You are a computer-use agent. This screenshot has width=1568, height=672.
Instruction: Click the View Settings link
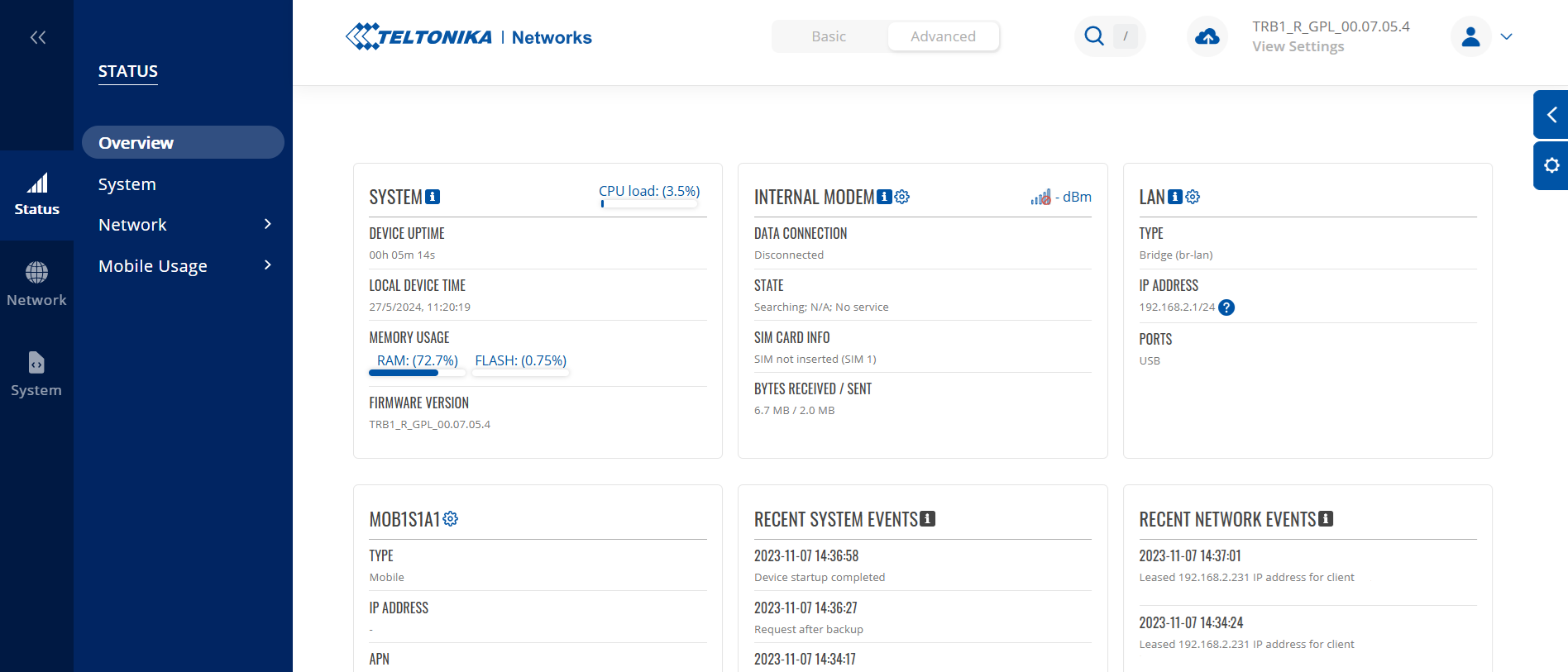coord(1298,47)
